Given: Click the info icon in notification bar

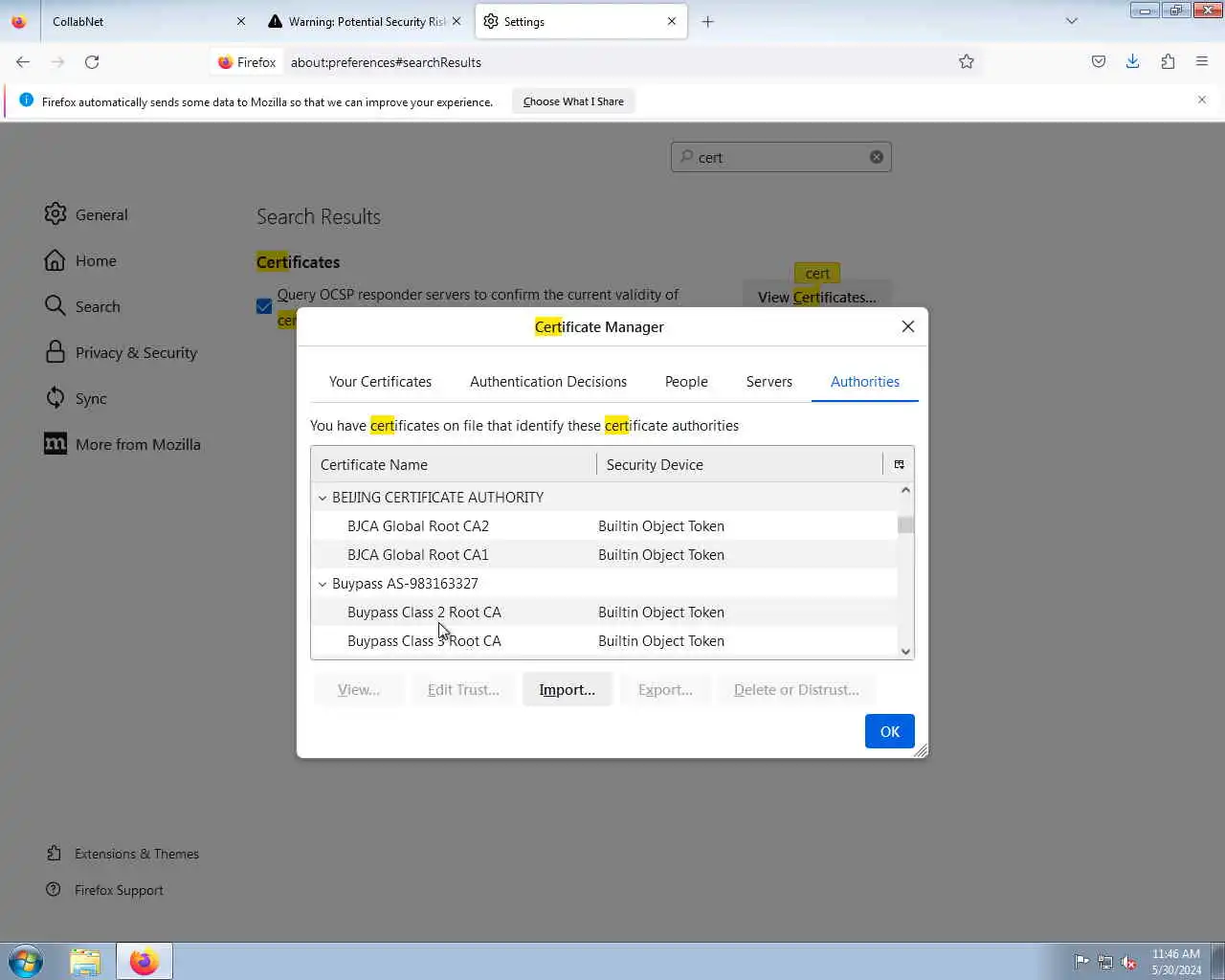Looking at the screenshot, I should click(x=26, y=100).
